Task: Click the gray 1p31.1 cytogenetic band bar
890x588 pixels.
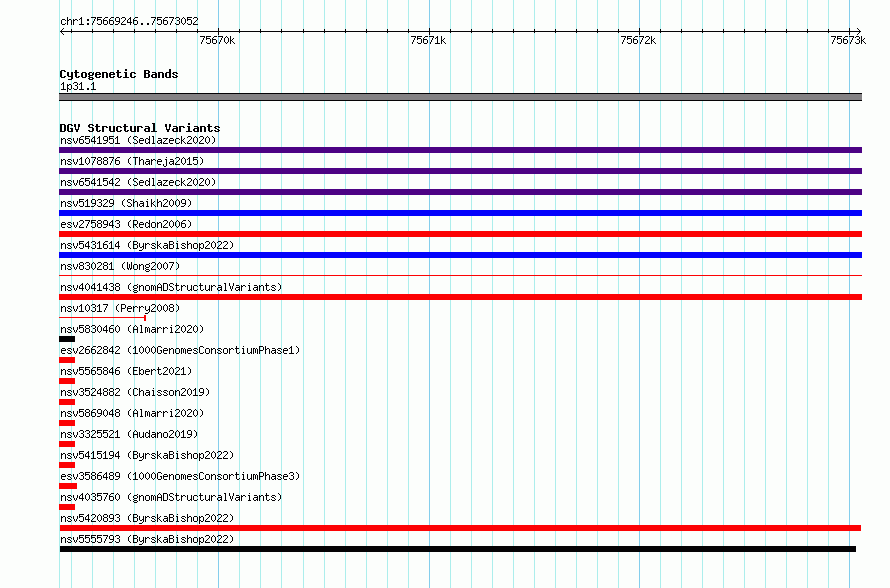Action: click(460, 97)
